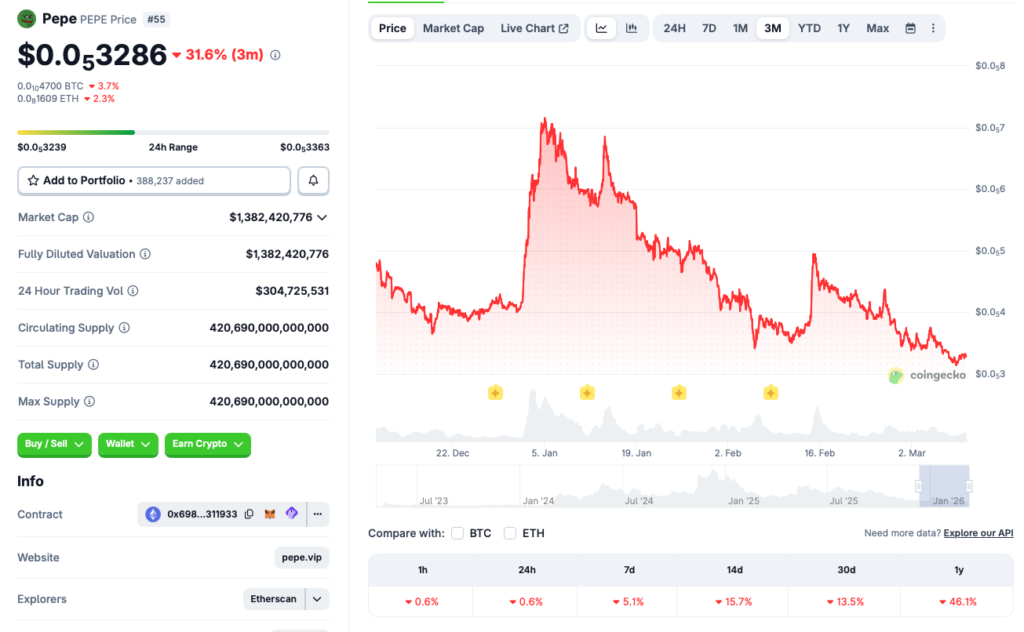Image resolution: width=1024 pixels, height=632 pixels.
Task: Visit the pepe.vip website link
Action: coord(301,557)
